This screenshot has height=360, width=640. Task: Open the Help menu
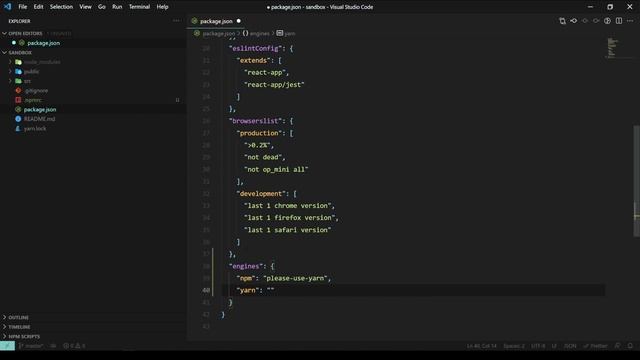(x=162, y=7)
